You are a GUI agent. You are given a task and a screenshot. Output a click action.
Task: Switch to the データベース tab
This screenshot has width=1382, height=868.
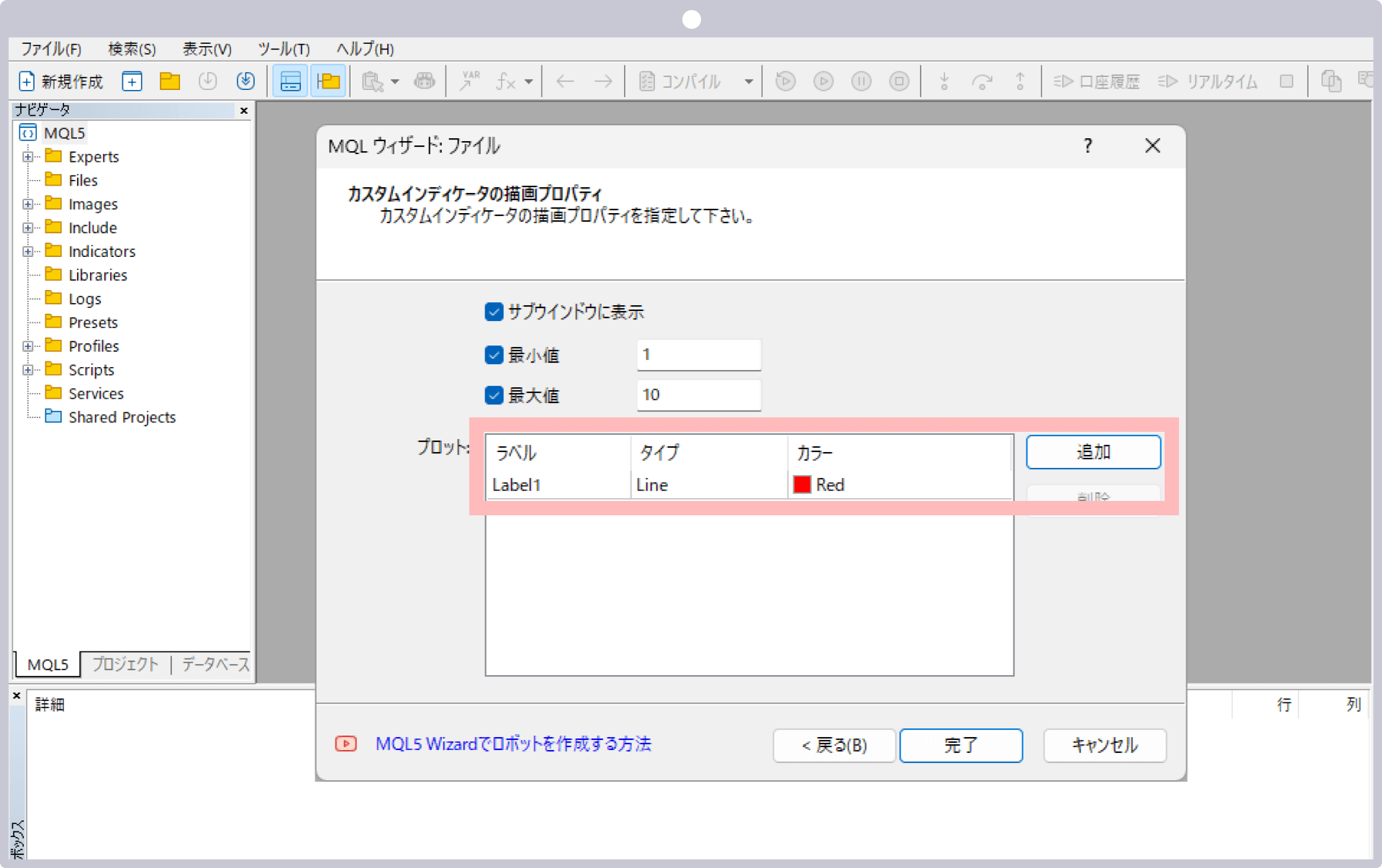215,664
